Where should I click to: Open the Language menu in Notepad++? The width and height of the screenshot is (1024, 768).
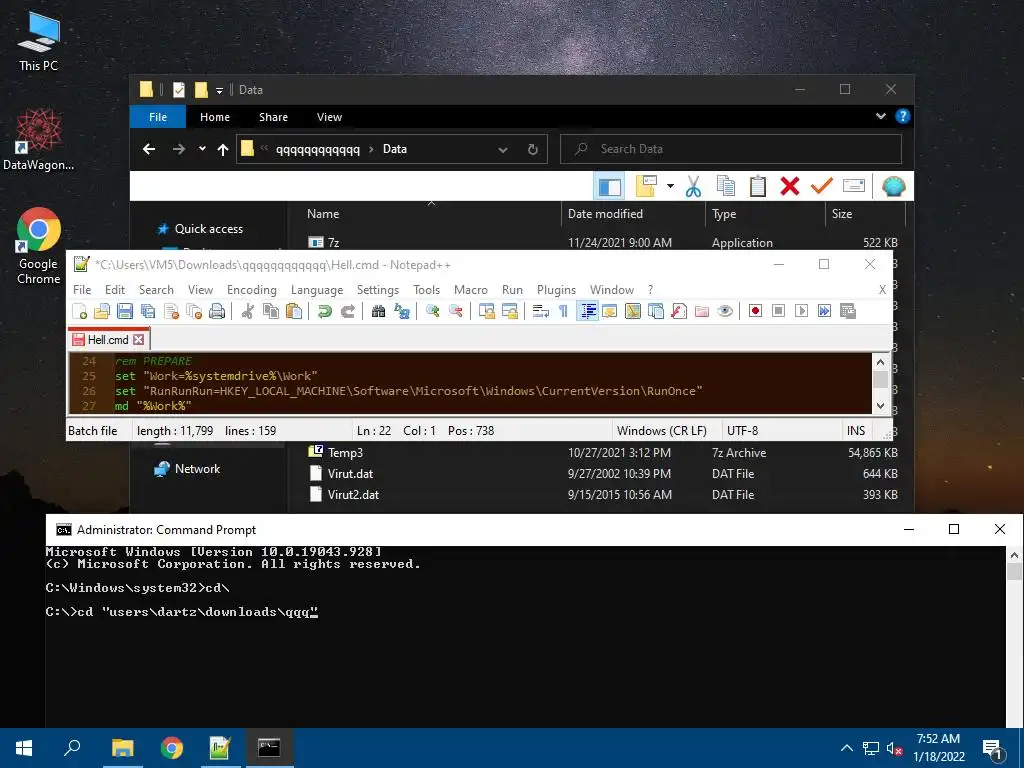click(317, 290)
